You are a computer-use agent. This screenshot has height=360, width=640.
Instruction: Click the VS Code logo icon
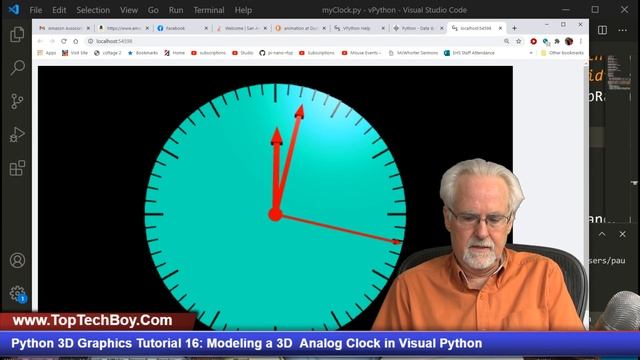(14, 9)
